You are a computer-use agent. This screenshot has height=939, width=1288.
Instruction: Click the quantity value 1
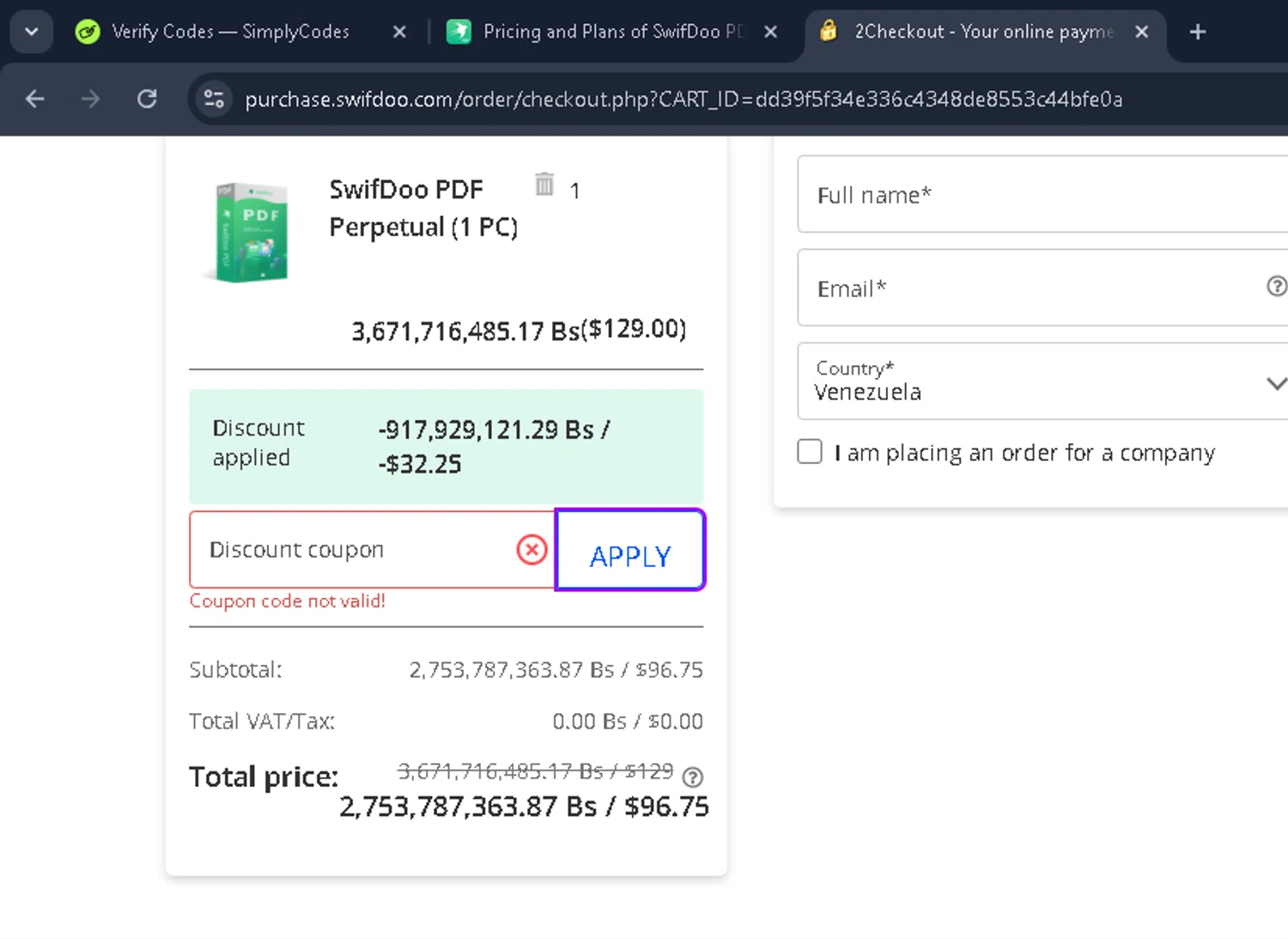(574, 191)
